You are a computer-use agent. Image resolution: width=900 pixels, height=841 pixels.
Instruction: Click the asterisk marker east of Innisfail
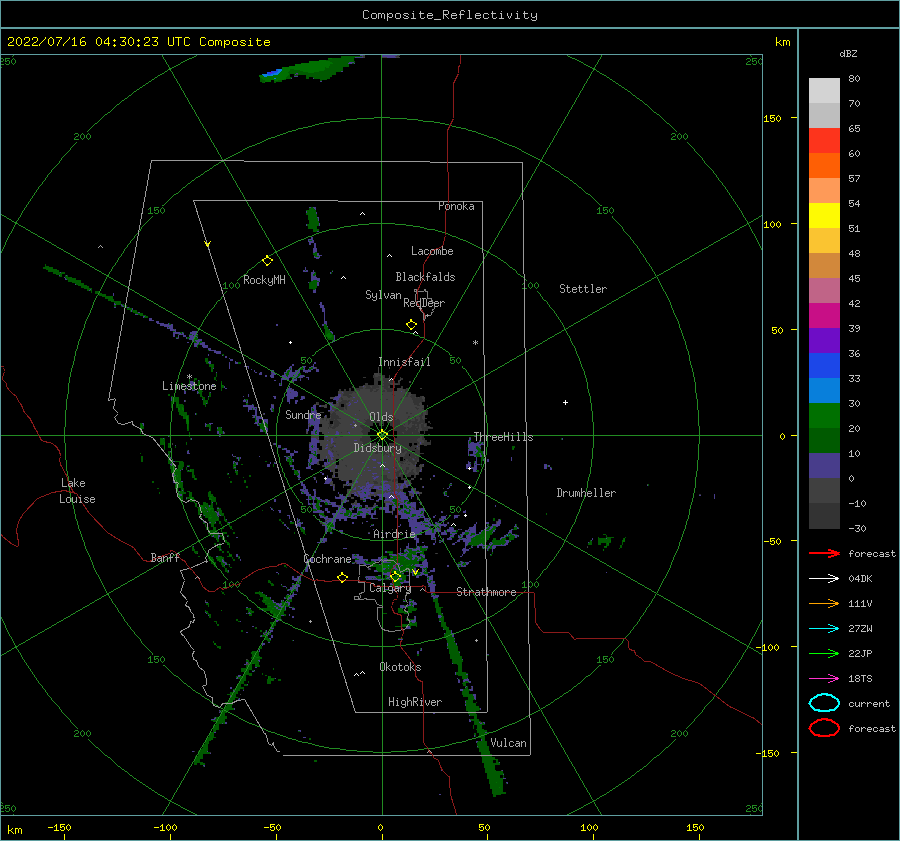coord(475,343)
